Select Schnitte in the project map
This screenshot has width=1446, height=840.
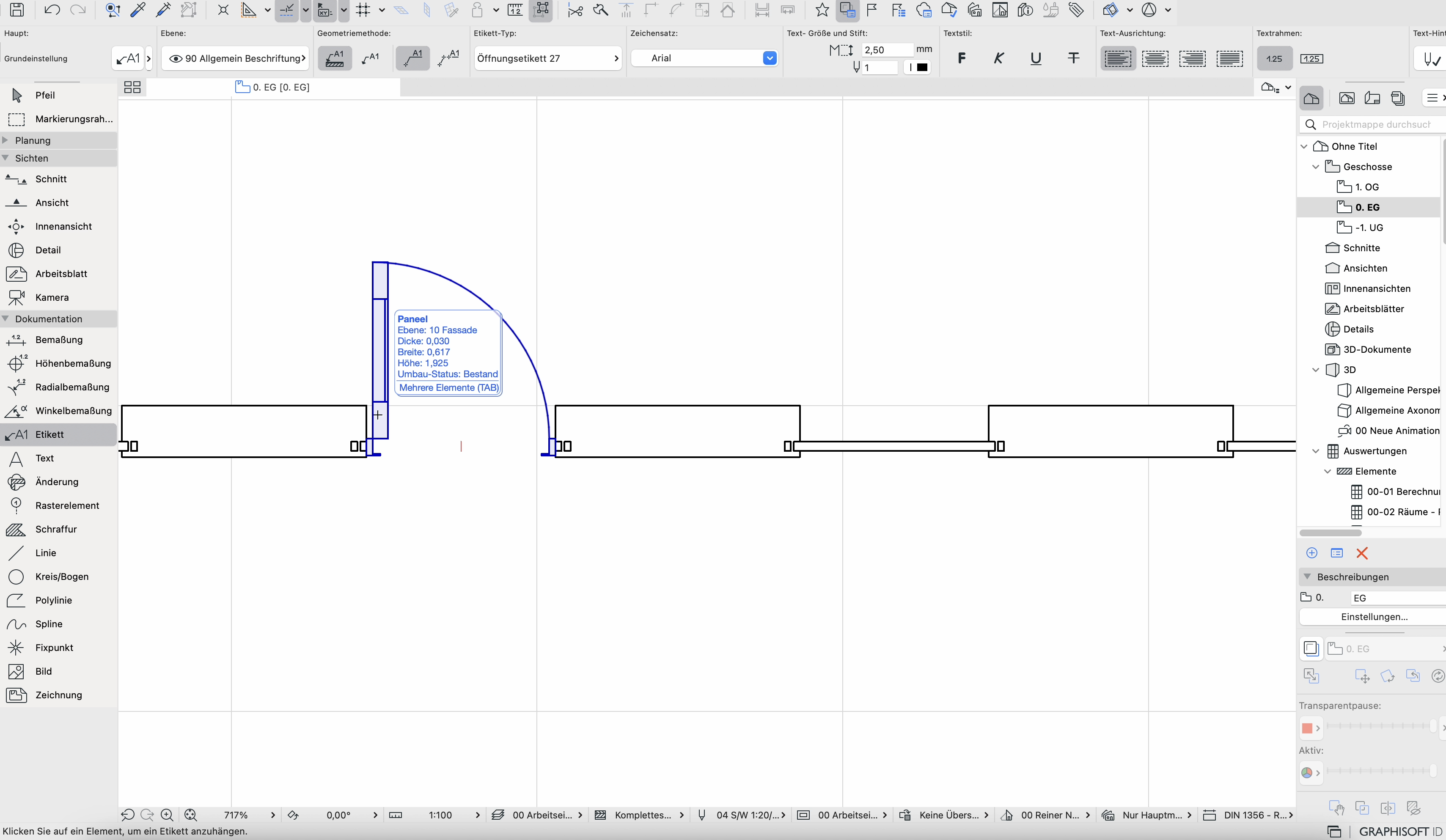click(1361, 248)
